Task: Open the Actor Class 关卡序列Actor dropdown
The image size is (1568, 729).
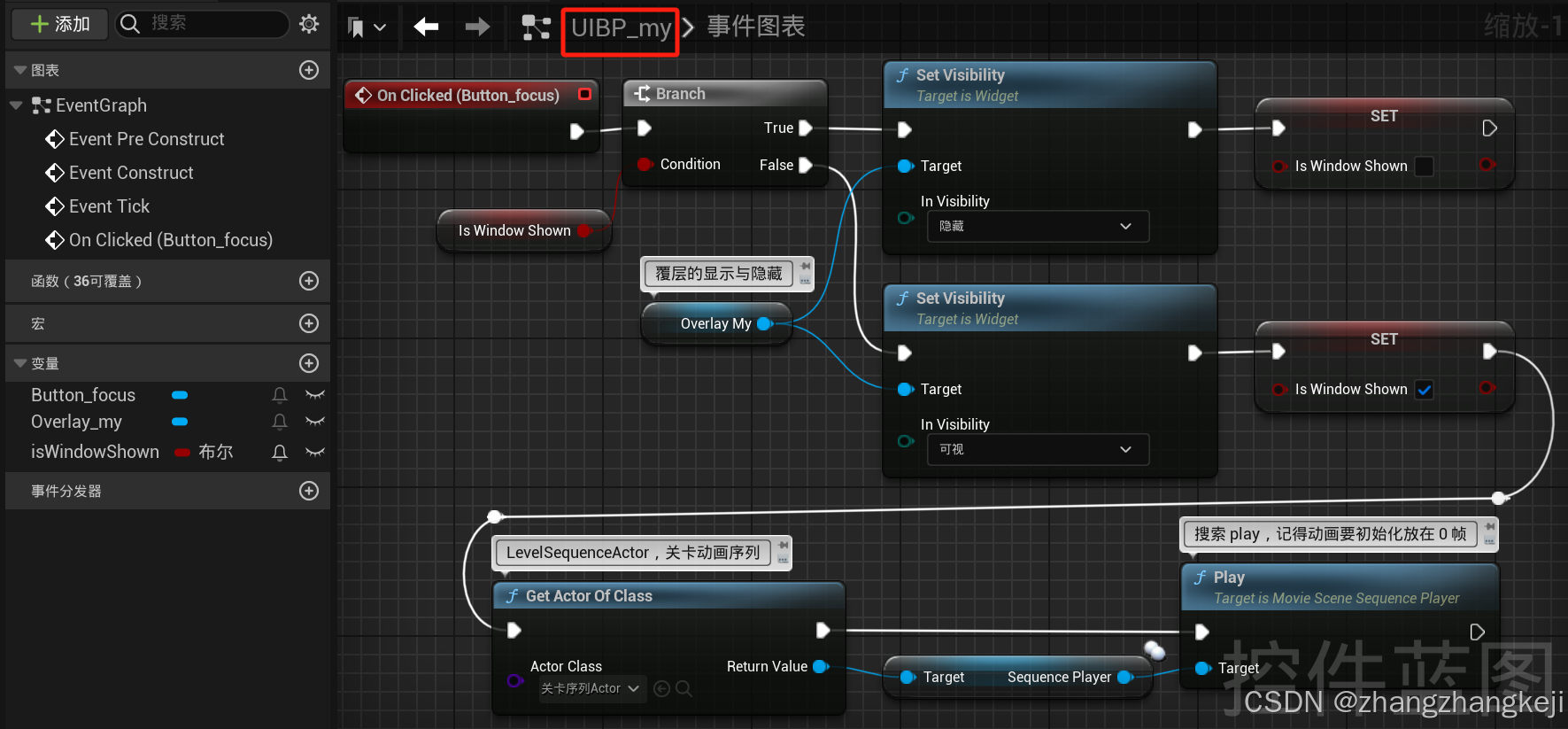Action: coord(591,688)
